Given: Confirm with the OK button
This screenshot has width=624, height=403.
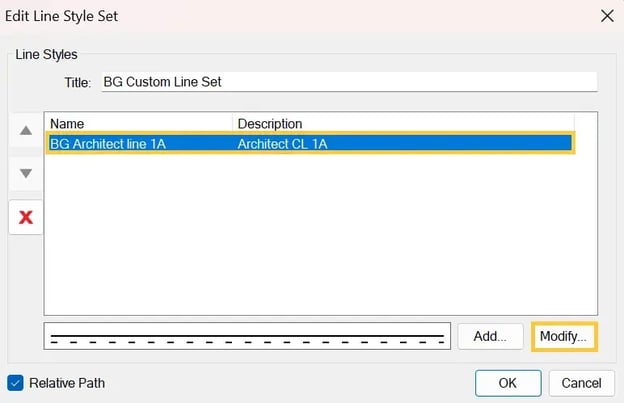Looking at the screenshot, I should [x=508, y=383].
